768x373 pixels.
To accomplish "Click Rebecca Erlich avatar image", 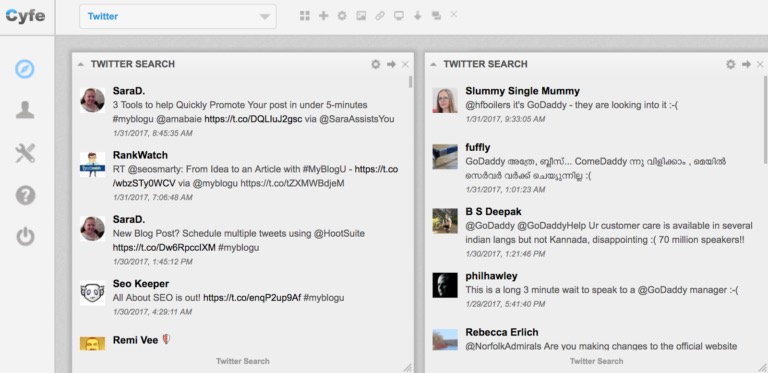I will (445, 340).
